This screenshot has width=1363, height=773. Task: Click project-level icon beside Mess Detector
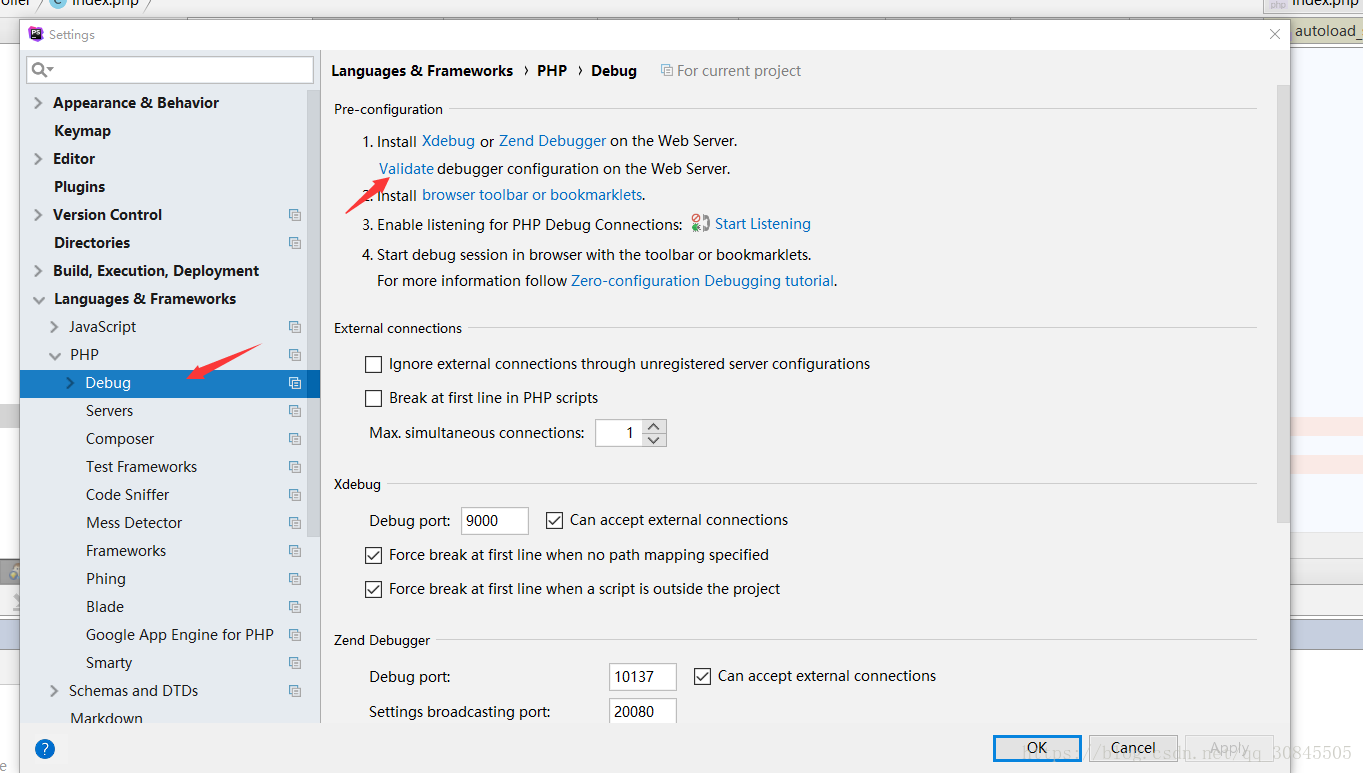(295, 523)
